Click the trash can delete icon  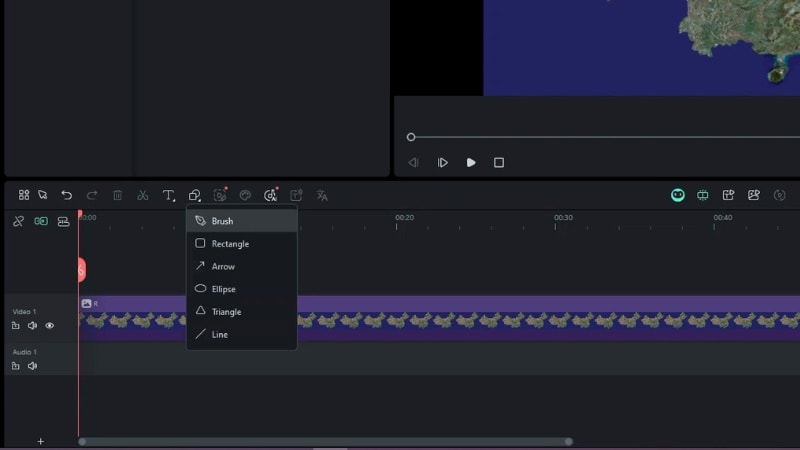point(117,195)
